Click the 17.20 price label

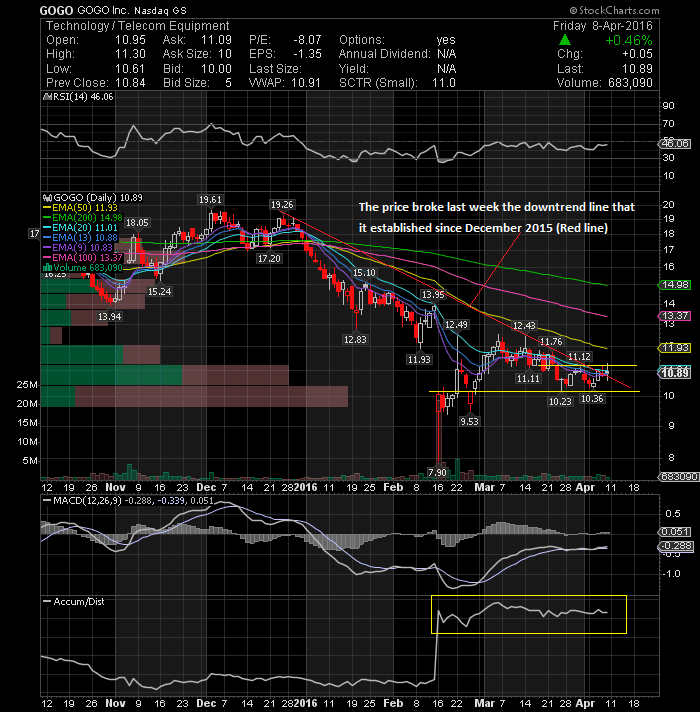pyautogui.click(x=269, y=259)
